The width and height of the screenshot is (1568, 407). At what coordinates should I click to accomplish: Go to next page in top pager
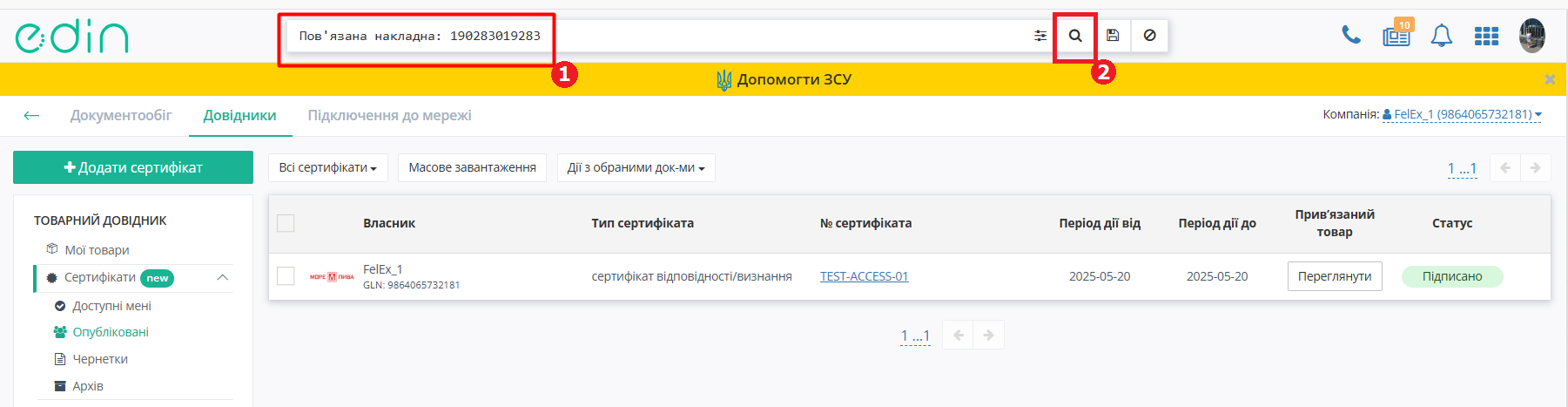click(x=1535, y=167)
